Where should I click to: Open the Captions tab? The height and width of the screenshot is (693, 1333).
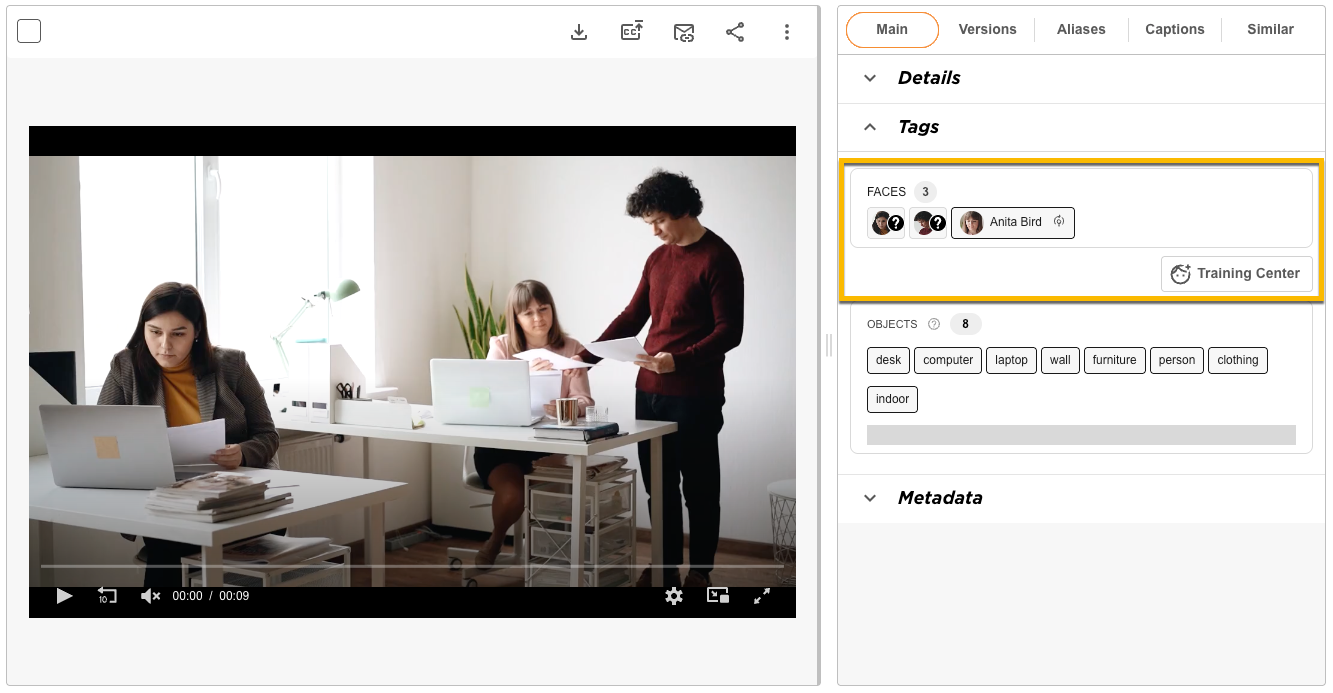1175,30
